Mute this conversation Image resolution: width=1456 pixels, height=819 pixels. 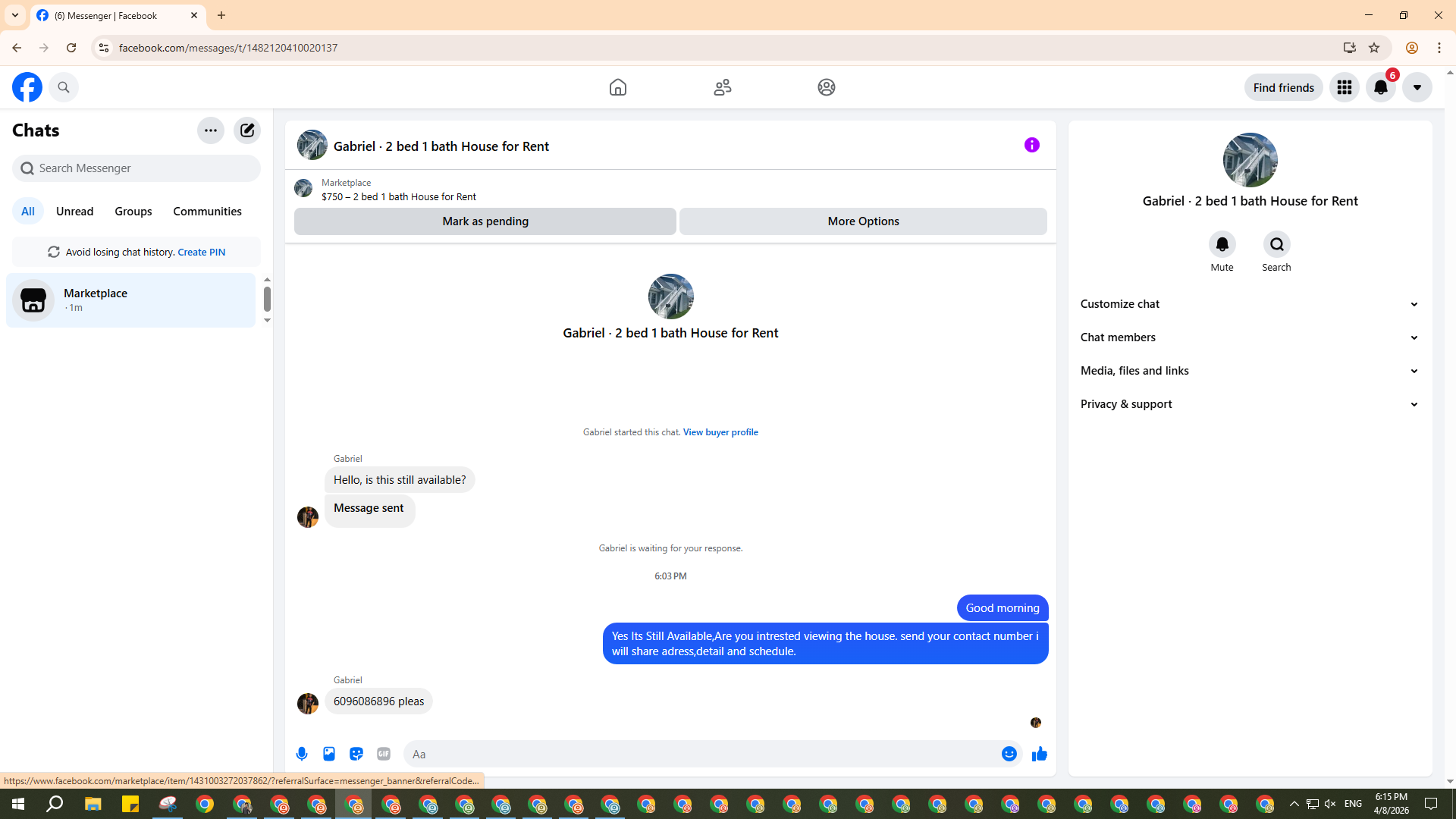pos(1222,245)
